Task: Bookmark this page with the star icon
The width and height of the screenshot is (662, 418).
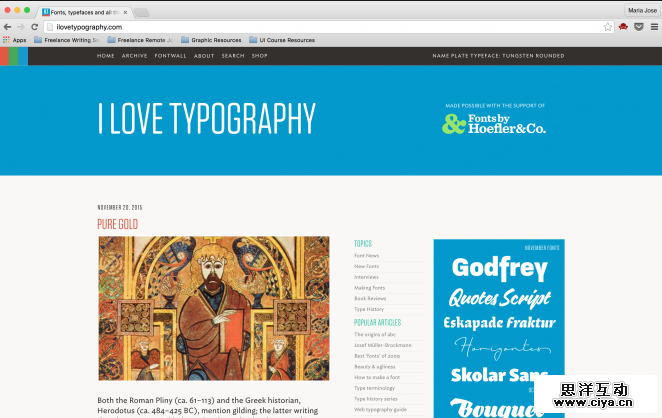Action: 608,27
